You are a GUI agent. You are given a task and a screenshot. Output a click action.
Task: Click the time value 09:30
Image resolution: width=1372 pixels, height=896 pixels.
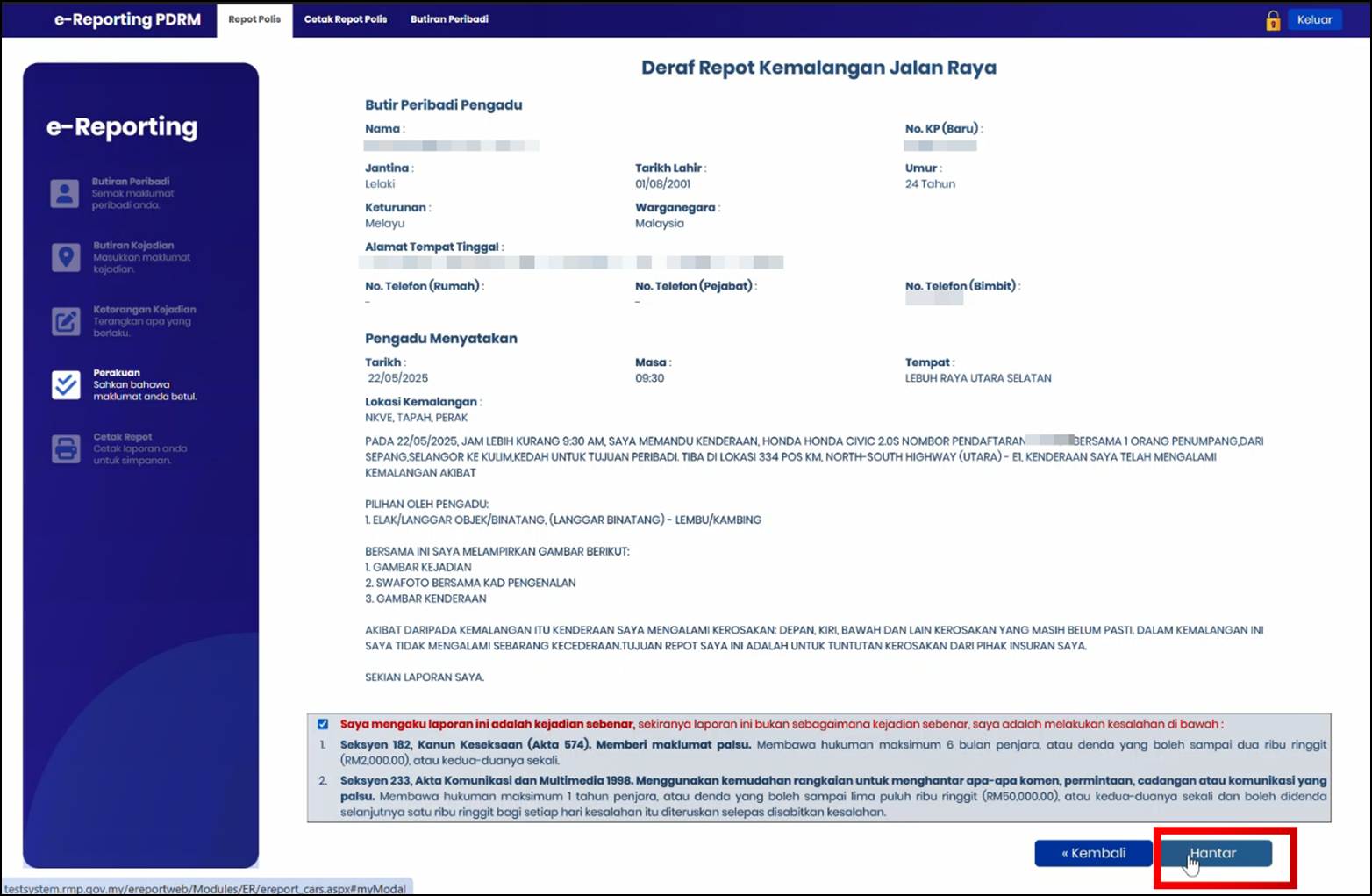pyautogui.click(x=650, y=378)
